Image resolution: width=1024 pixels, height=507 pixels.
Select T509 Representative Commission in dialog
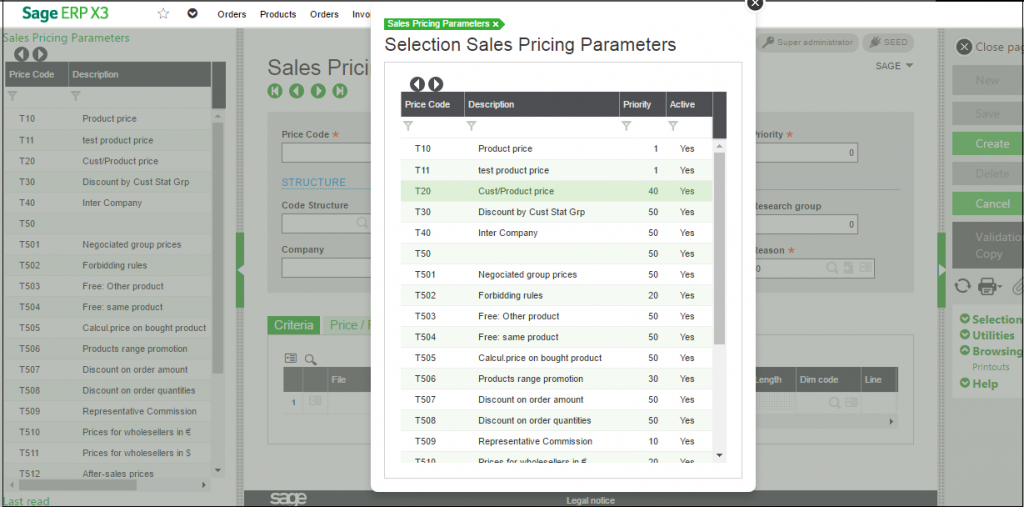coord(556,441)
